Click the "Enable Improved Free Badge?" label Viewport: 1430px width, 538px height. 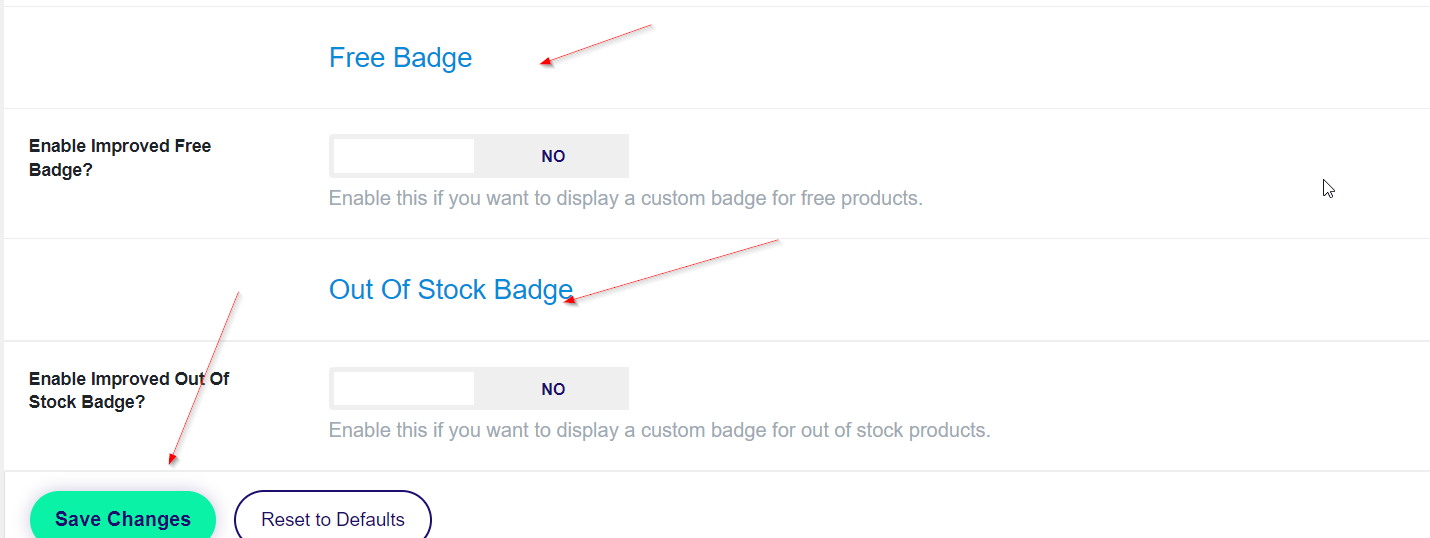(x=120, y=158)
